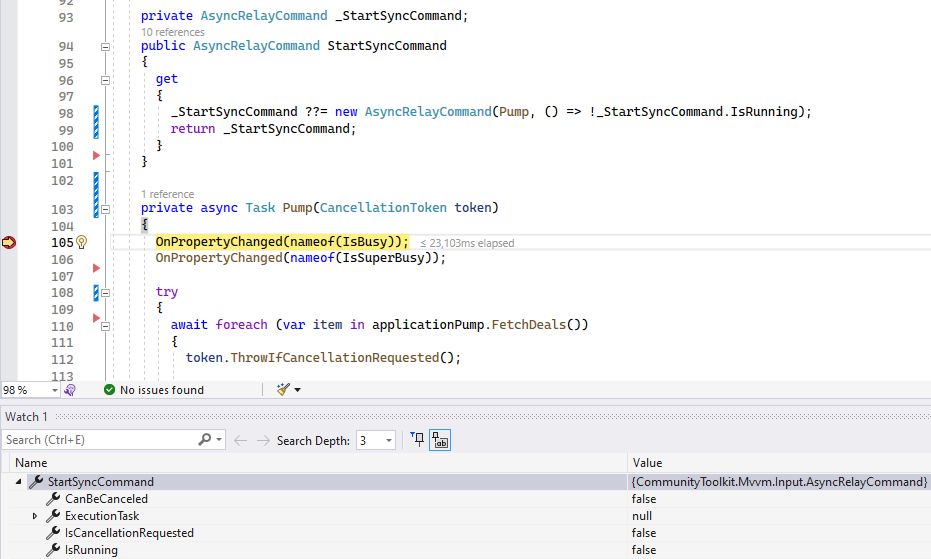
Task: Click the 'null' value of ExecutionTask
Action: (x=642, y=516)
